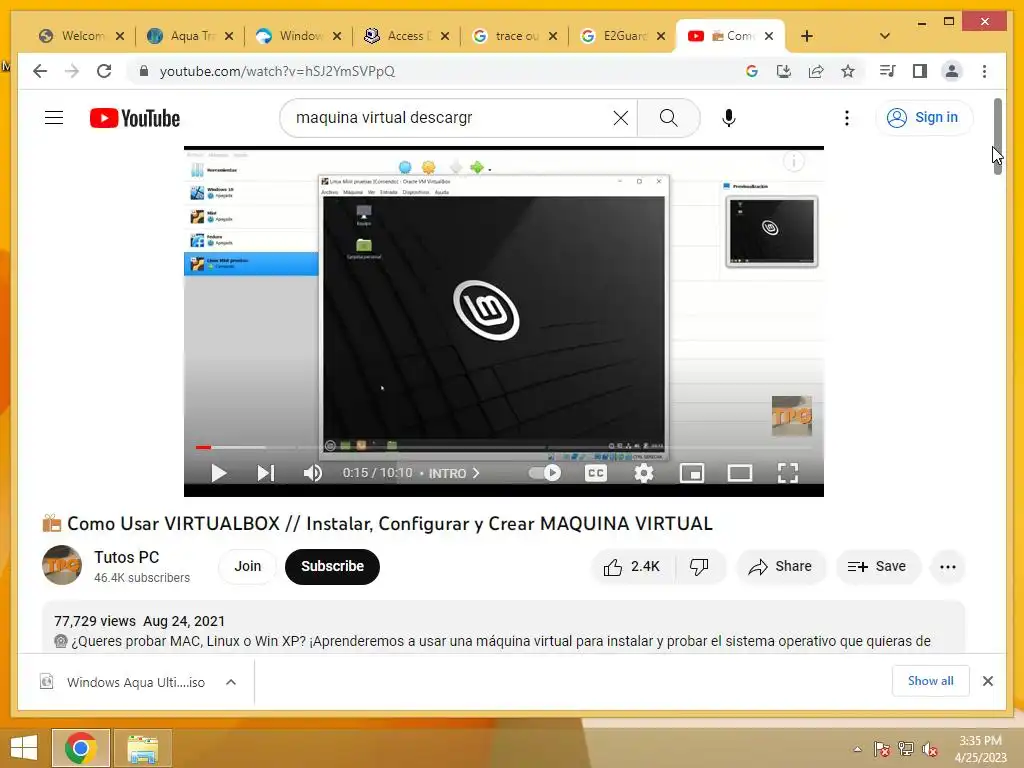Image resolution: width=1024 pixels, height=768 pixels.
Task: Click the Join button
Action: pyautogui.click(x=248, y=566)
